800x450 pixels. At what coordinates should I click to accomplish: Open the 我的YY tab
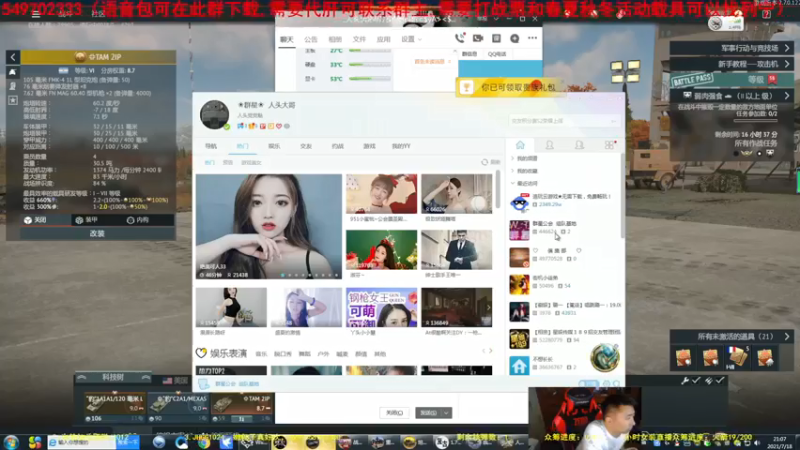pyautogui.click(x=401, y=146)
